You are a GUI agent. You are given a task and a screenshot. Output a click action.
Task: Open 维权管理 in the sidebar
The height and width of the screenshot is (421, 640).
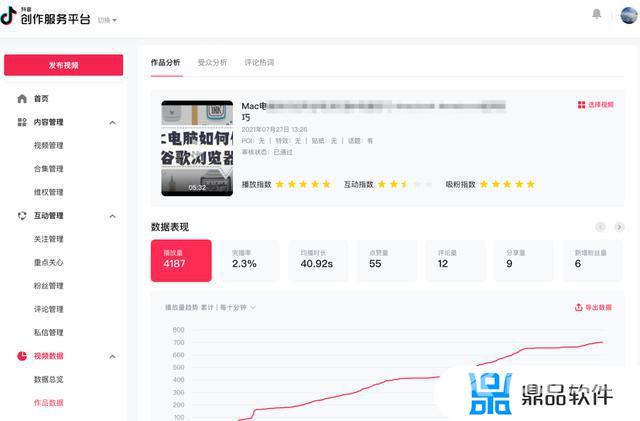tap(49, 192)
